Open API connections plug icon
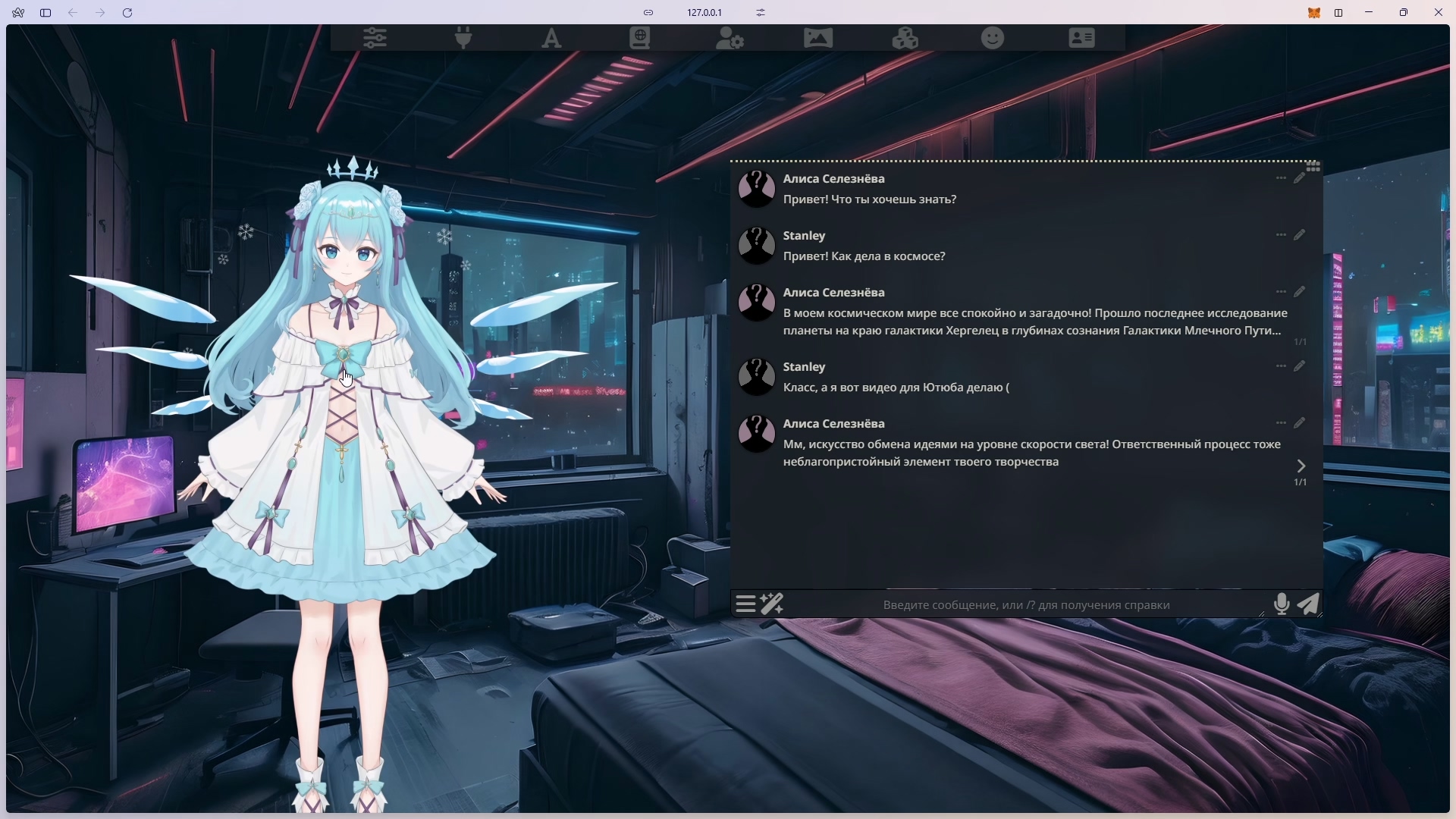This screenshot has height=819, width=1456. point(463,38)
